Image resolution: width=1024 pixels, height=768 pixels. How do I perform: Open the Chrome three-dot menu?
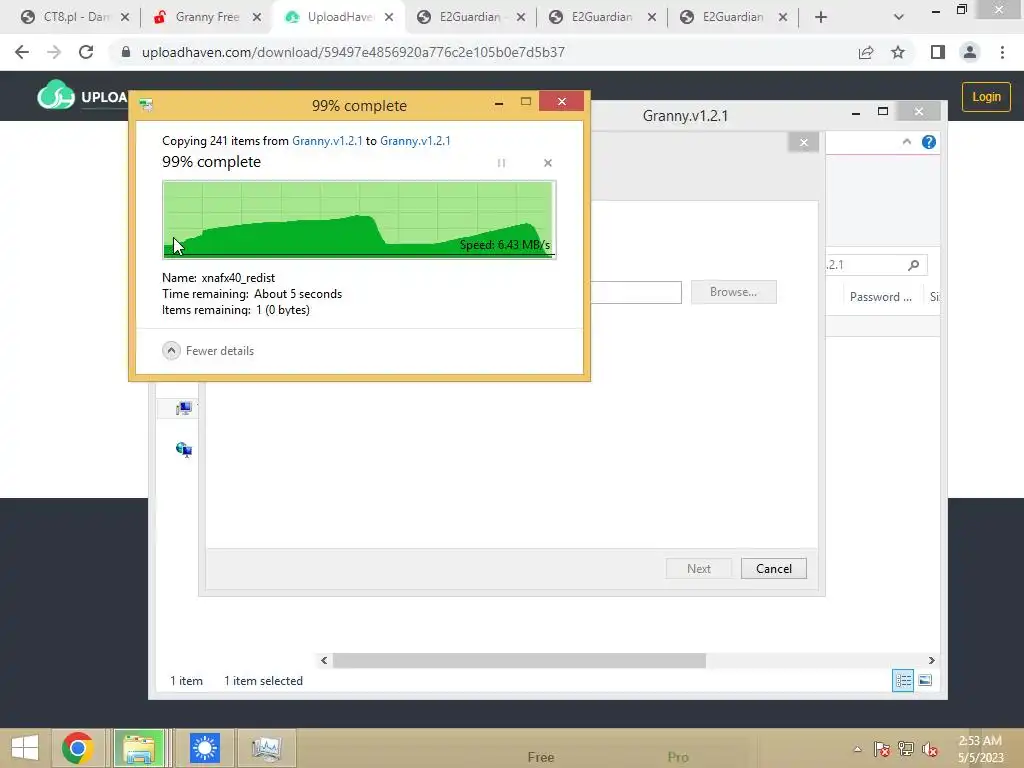click(x=1002, y=52)
